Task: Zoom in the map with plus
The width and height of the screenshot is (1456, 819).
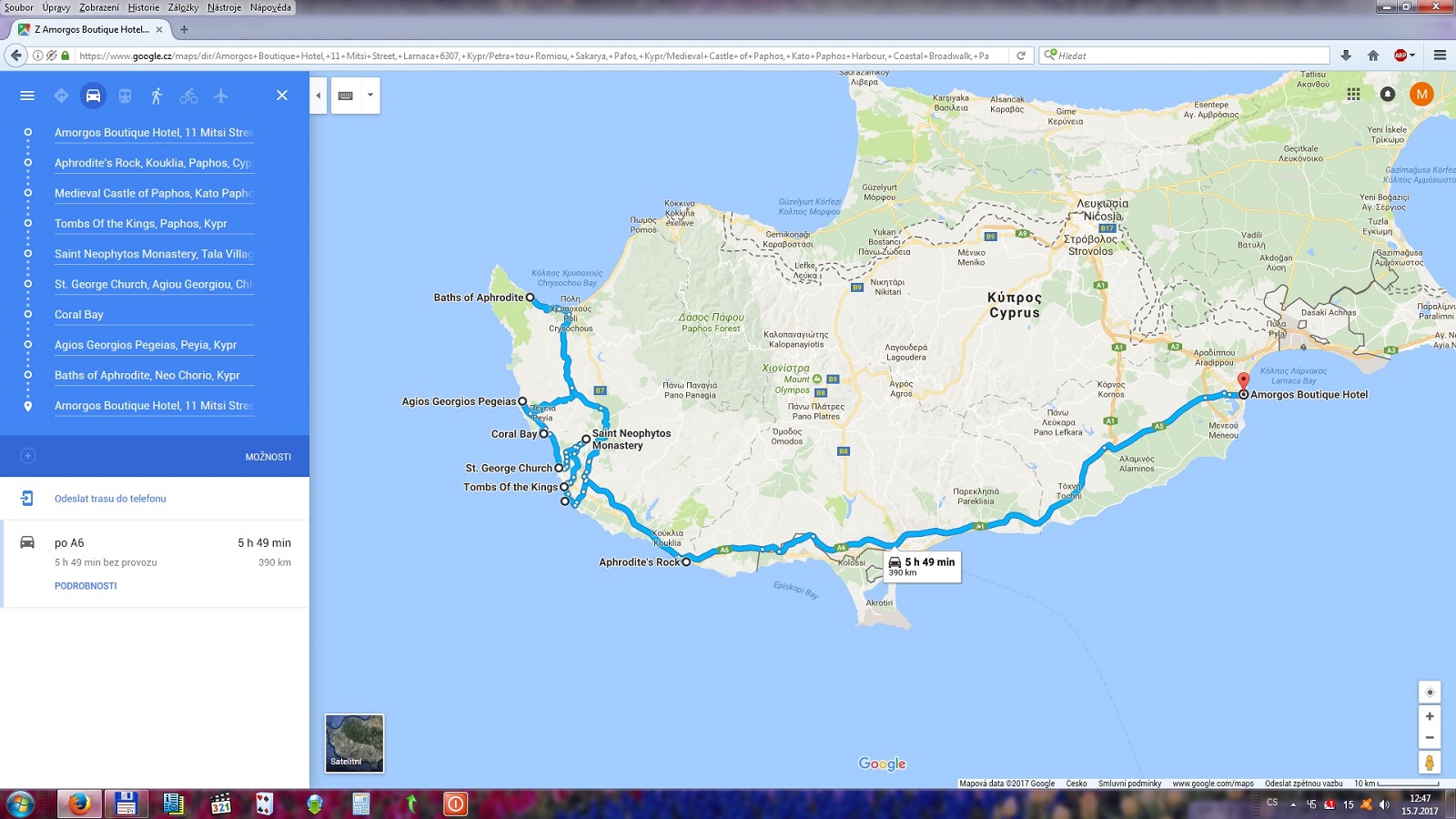Action: coord(1430,716)
